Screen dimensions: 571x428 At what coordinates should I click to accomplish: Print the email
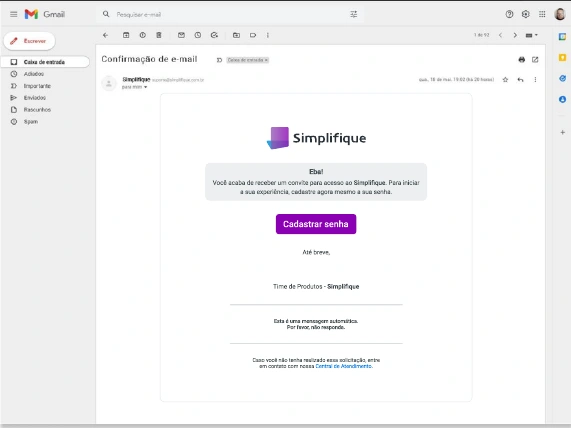point(521,59)
